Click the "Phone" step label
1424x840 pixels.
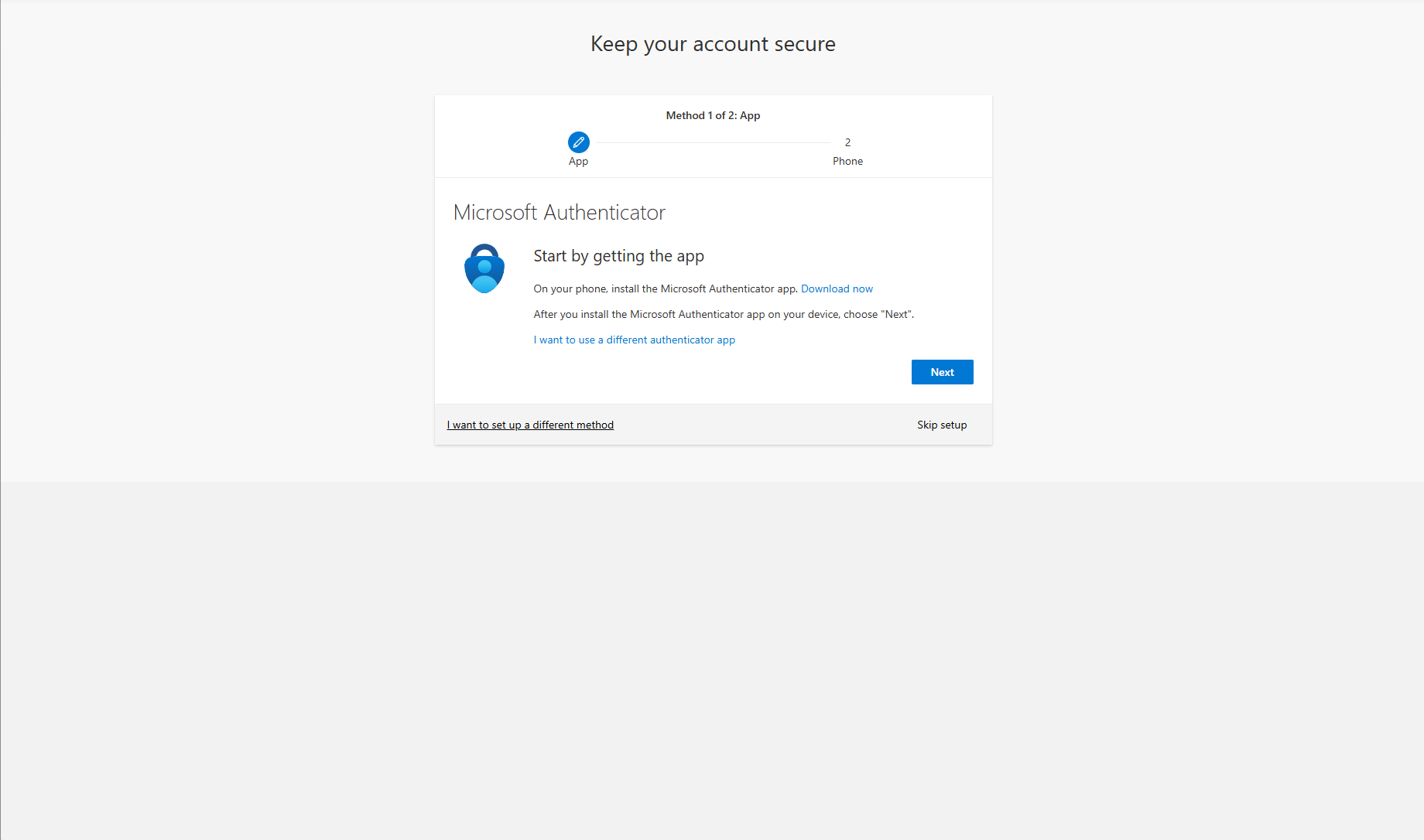pyautogui.click(x=847, y=161)
